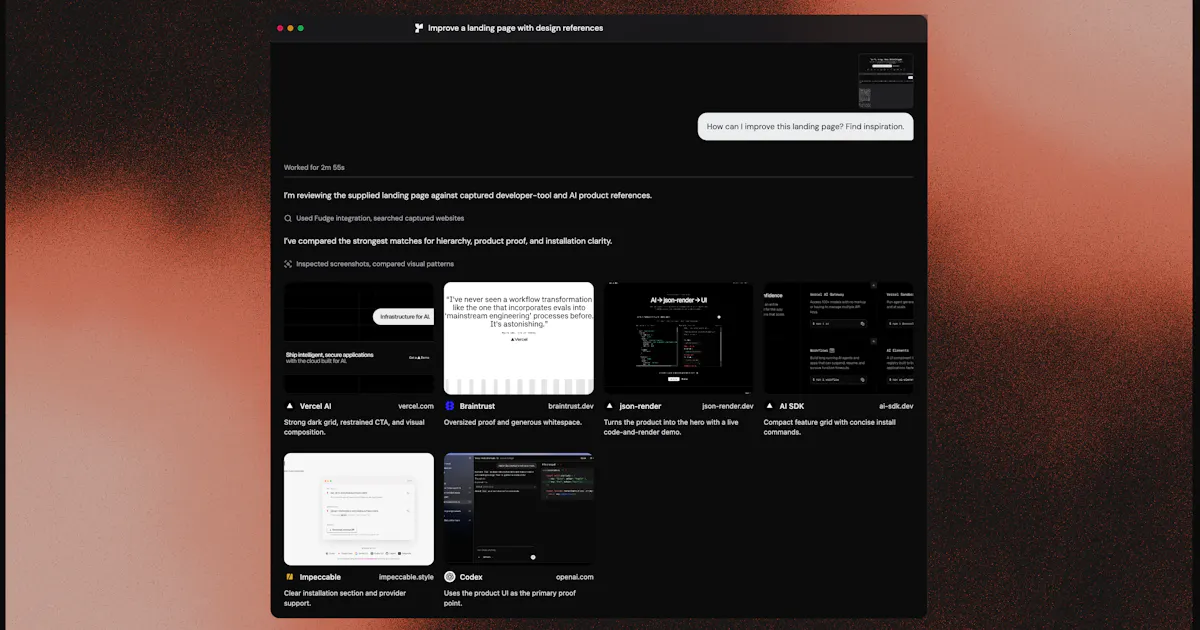
Task: Click the Vercel AI triangle favicon
Action: pyautogui.click(x=290, y=406)
